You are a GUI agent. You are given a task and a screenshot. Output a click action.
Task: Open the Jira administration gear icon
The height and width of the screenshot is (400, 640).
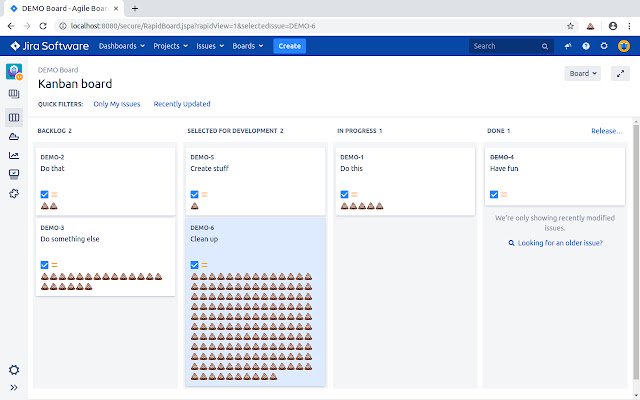pyautogui.click(x=604, y=46)
